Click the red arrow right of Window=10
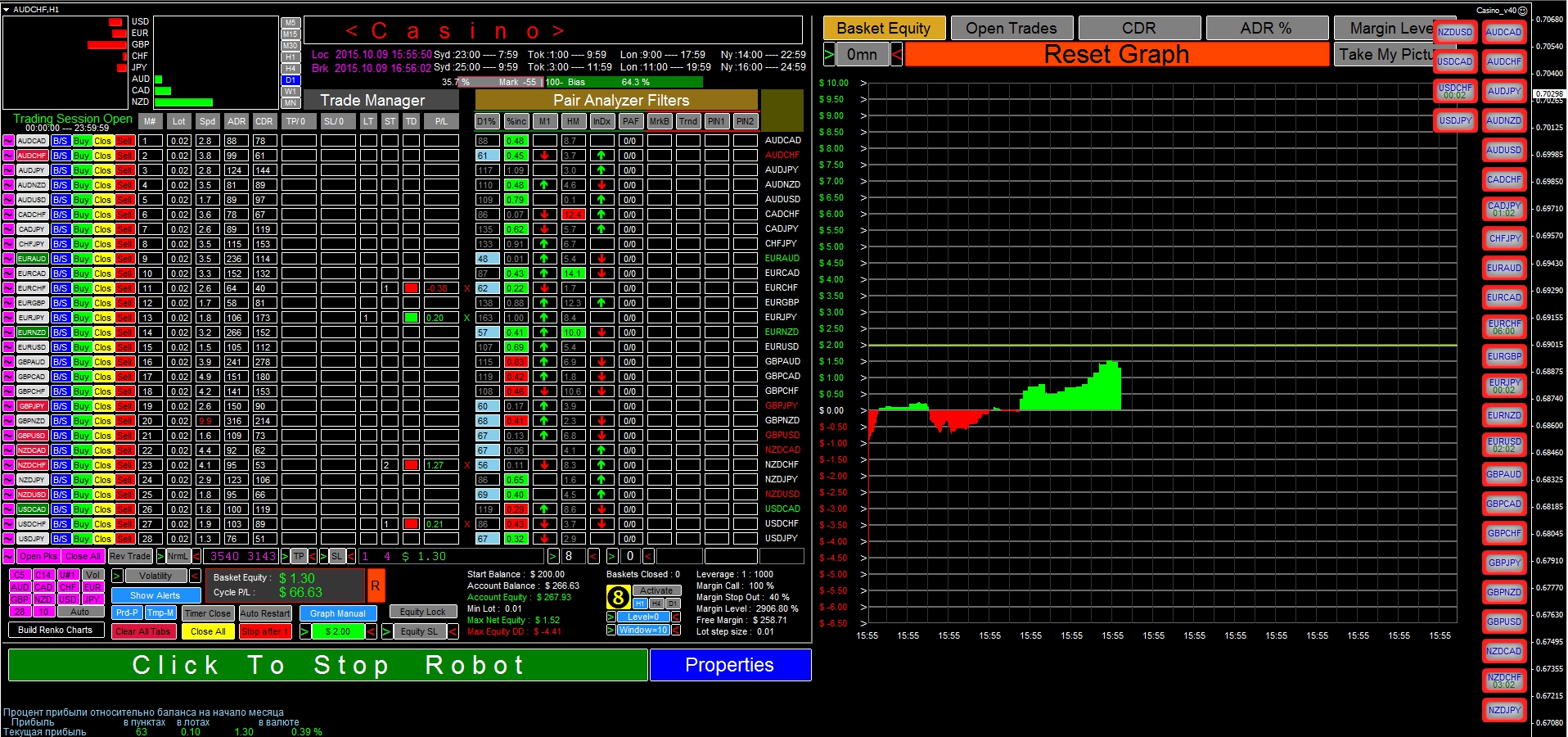The width and height of the screenshot is (1568, 737). (x=676, y=630)
